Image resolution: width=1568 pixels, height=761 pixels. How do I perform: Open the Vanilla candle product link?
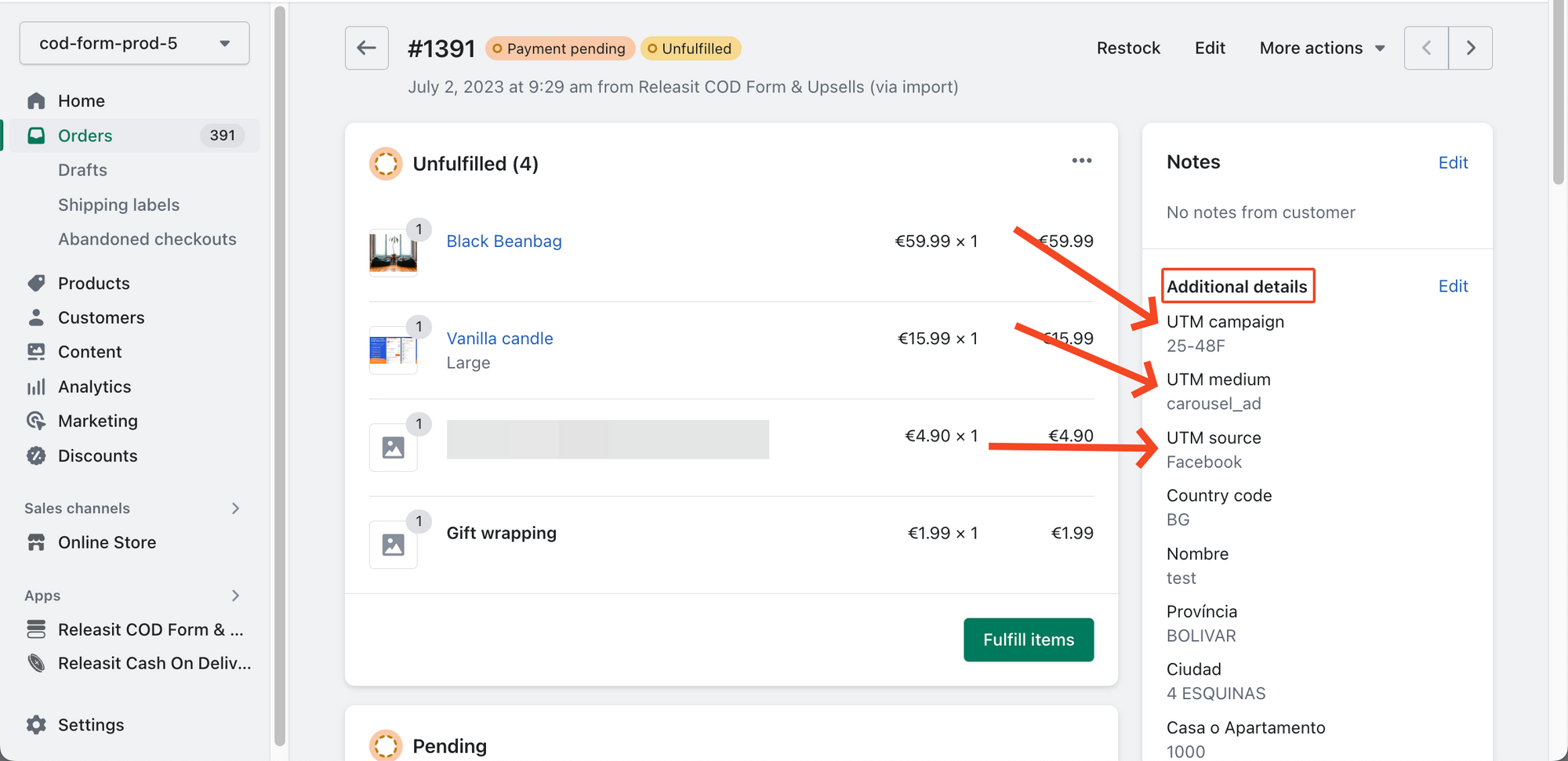point(499,339)
